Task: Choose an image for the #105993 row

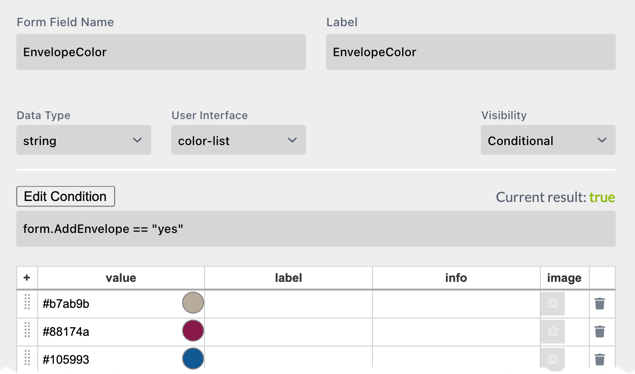Action: [x=553, y=359]
